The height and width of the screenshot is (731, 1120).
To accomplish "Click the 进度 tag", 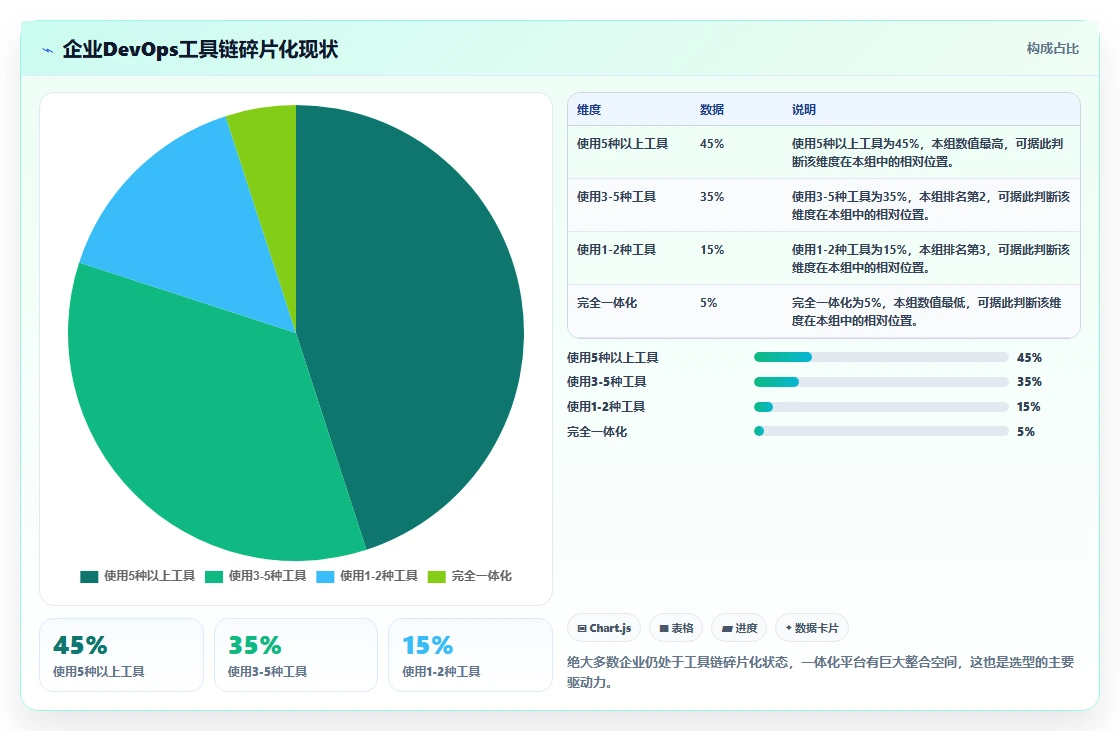I will pos(739,628).
